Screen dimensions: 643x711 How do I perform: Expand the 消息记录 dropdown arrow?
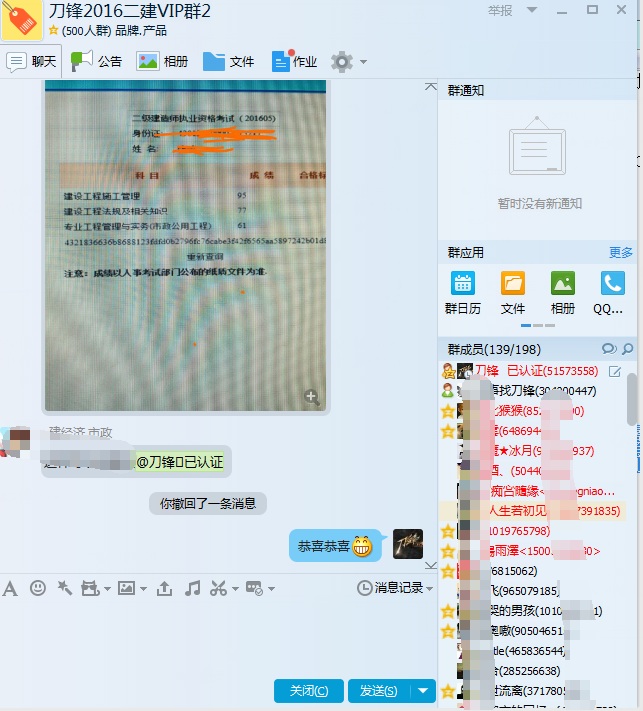point(429,589)
